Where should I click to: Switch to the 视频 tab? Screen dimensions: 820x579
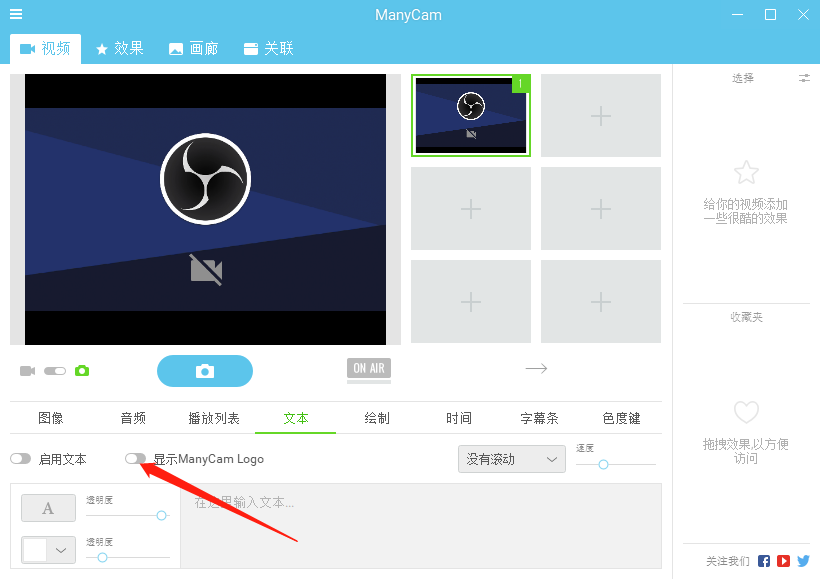pyautogui.click(x=45, y=49)
